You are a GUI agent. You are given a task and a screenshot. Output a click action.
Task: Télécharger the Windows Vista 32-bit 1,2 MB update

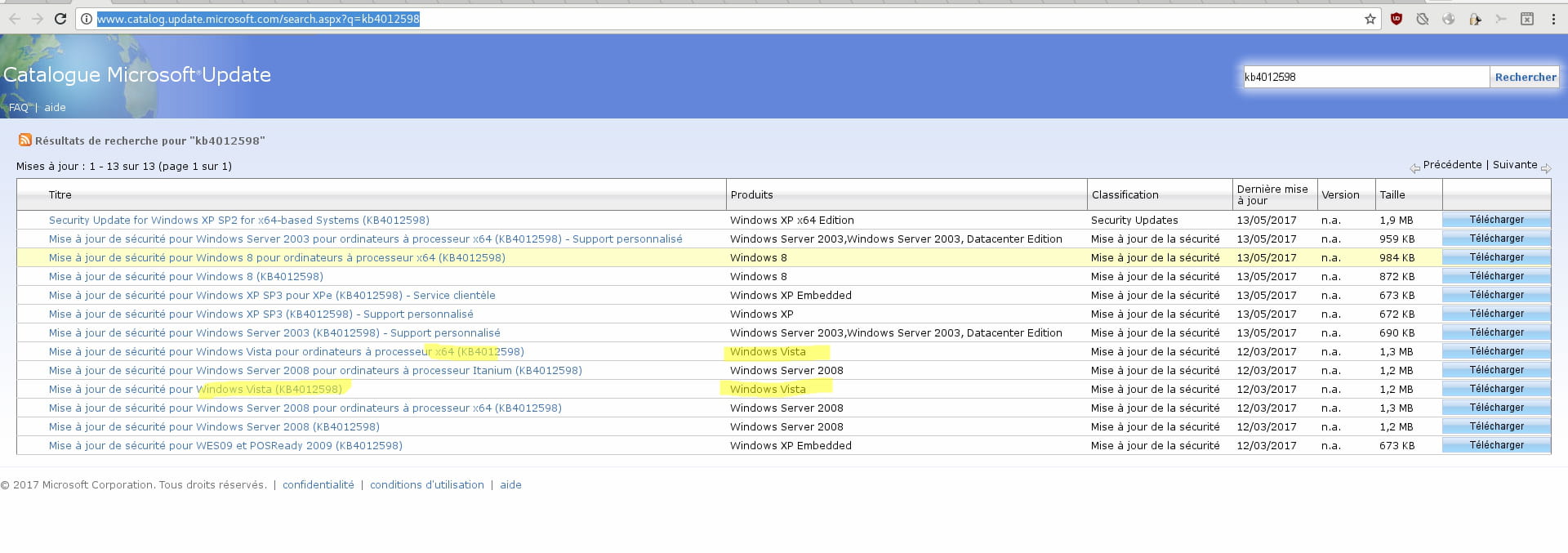(x=1496, y=389)
